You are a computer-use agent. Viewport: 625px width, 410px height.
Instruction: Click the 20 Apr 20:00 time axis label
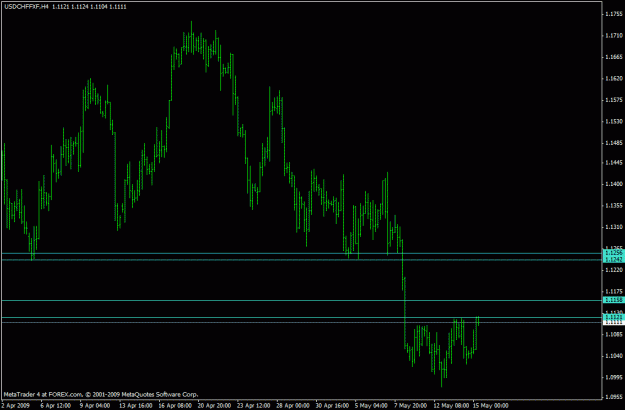pos(214,406)
